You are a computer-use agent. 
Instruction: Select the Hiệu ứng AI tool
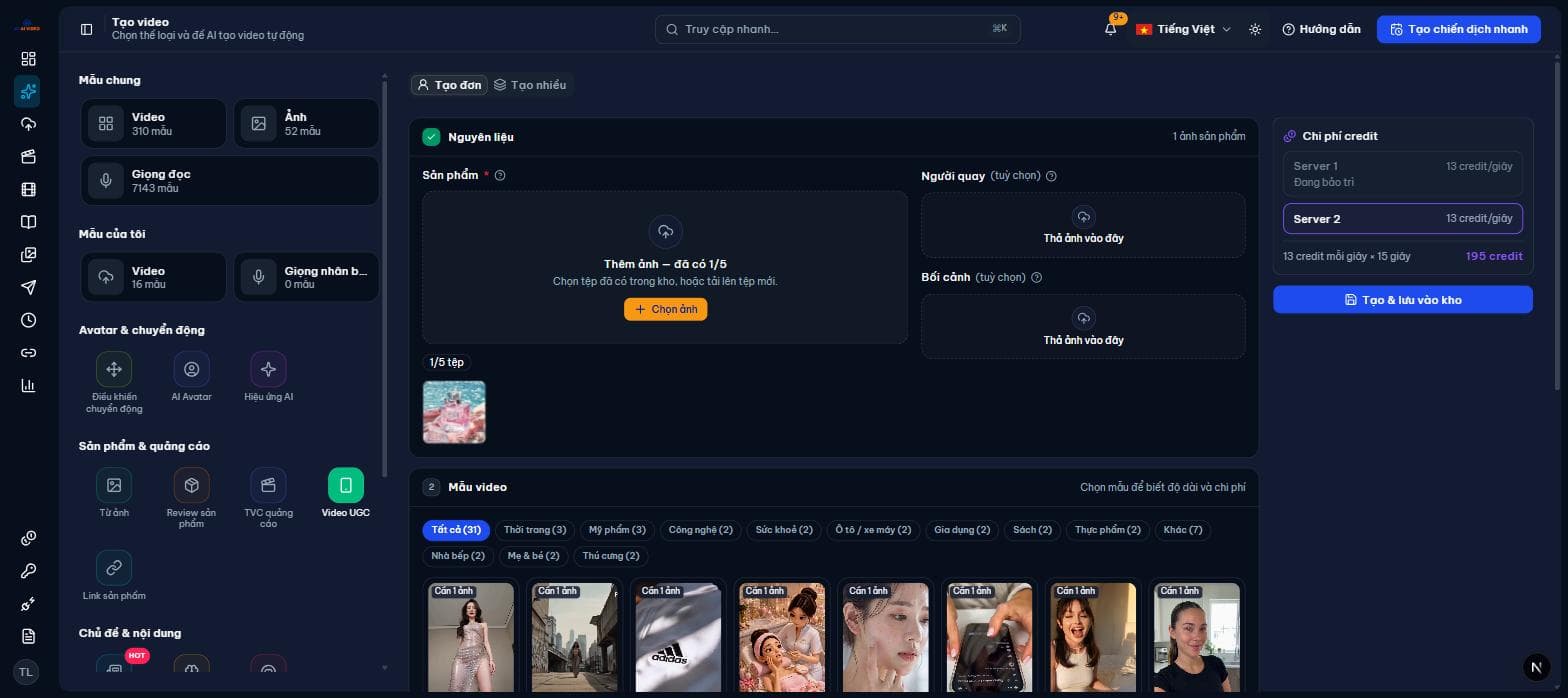click(x=268, y=377)
